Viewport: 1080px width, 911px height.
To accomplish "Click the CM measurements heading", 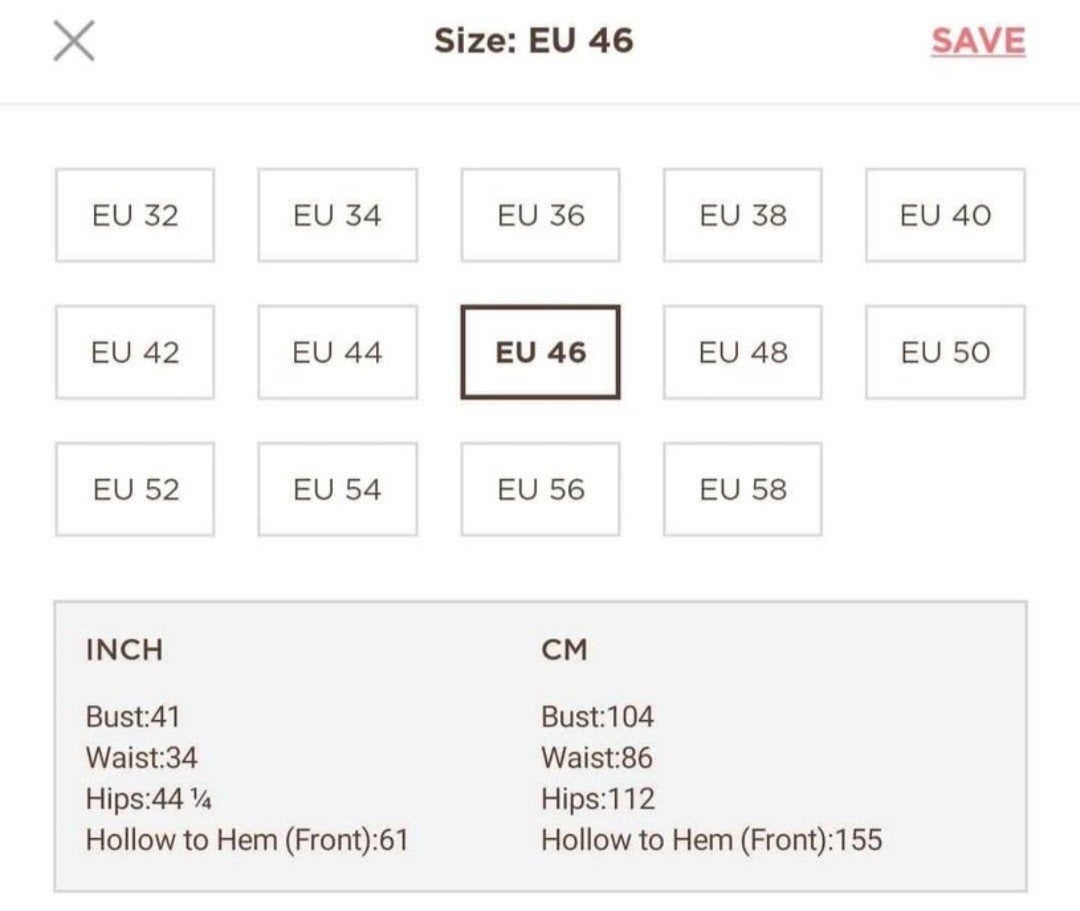I will (x=565, y=650).
